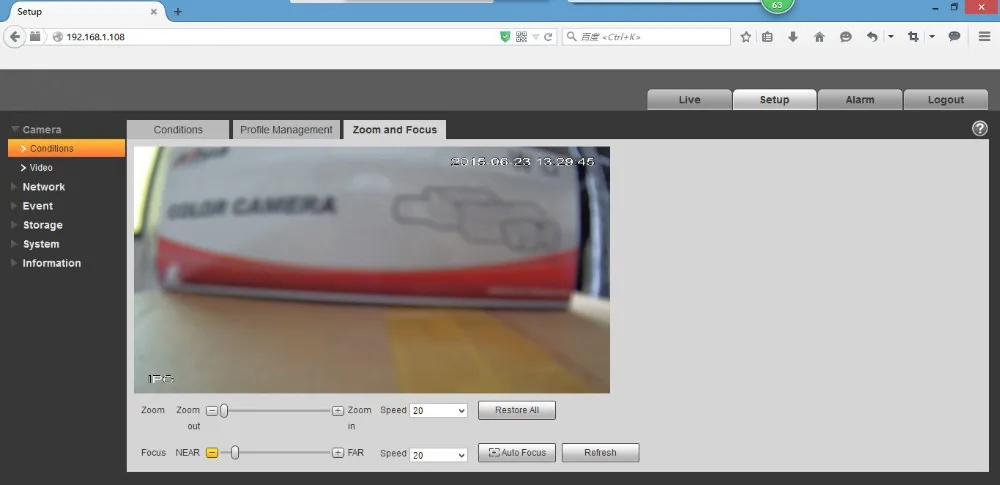Viewport: 1000px width, 485px height.
Task: Click the Auto Focus button
Action: [517, 452]
